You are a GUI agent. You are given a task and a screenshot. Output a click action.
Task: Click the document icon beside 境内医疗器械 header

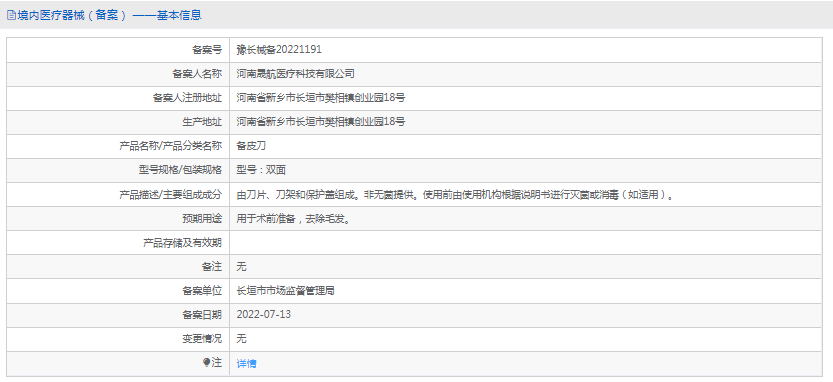coord(11,15)
